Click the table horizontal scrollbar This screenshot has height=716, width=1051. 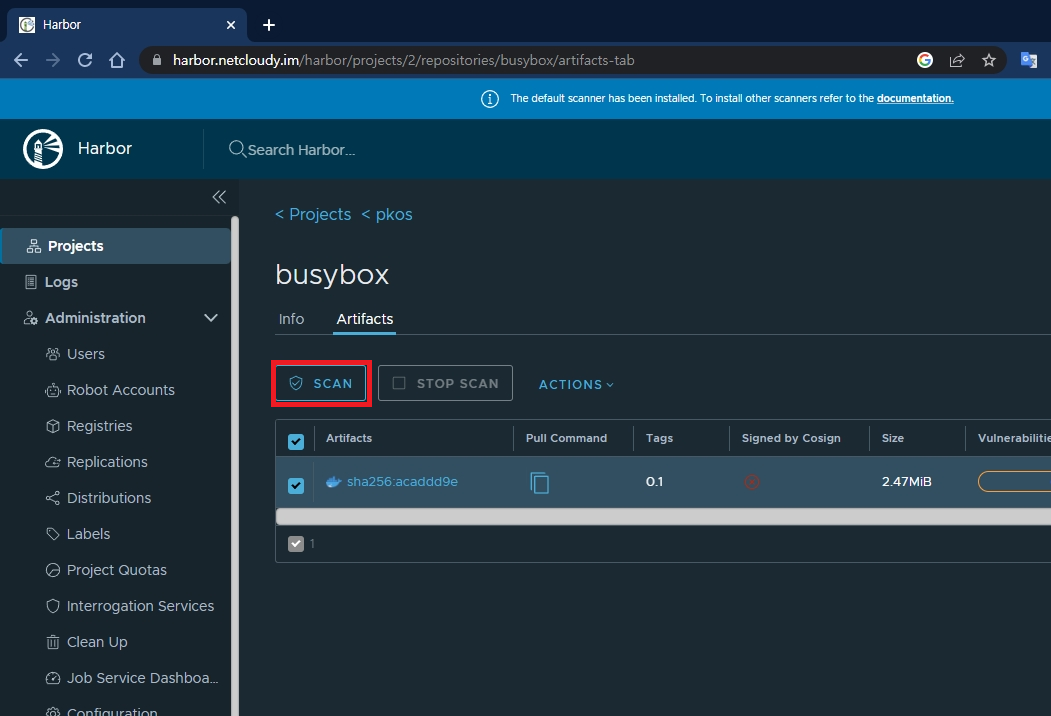click(663, 516)
